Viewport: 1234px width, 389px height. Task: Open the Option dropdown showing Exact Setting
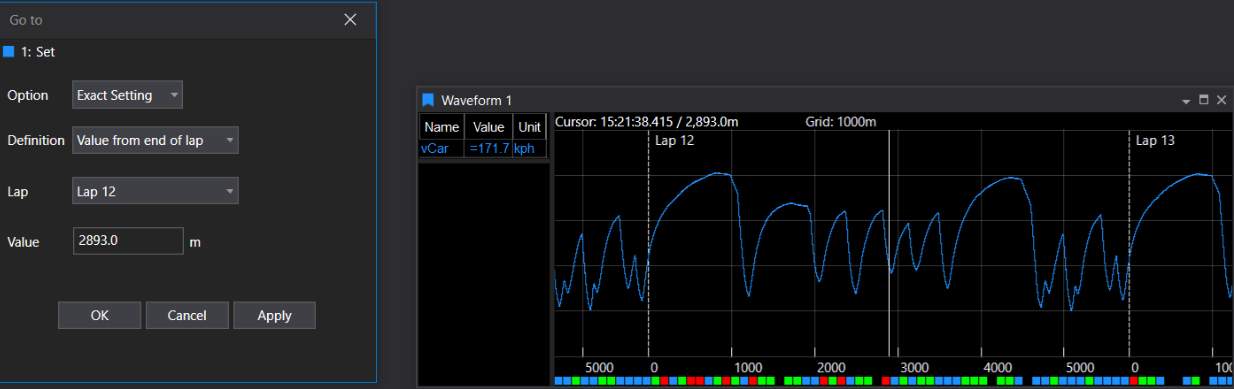(x=128, y=95)
